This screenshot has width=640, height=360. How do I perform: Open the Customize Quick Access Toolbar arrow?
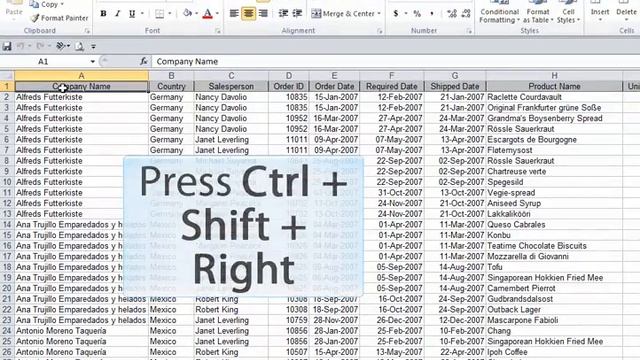pos(93,47)
